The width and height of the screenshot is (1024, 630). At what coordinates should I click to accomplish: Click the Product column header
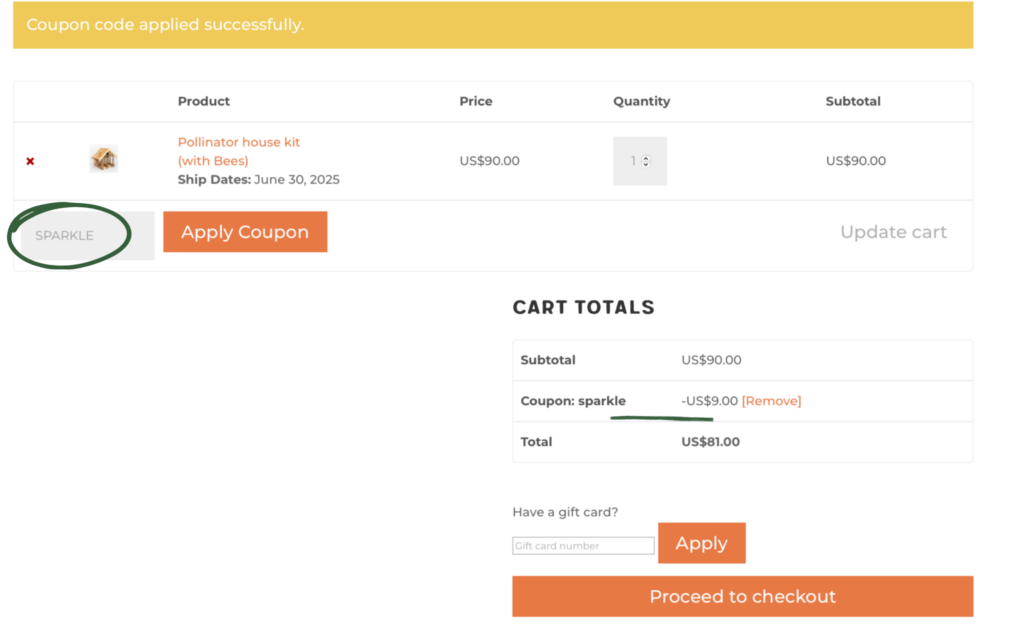pyautogui.click(x=204, y=101)
